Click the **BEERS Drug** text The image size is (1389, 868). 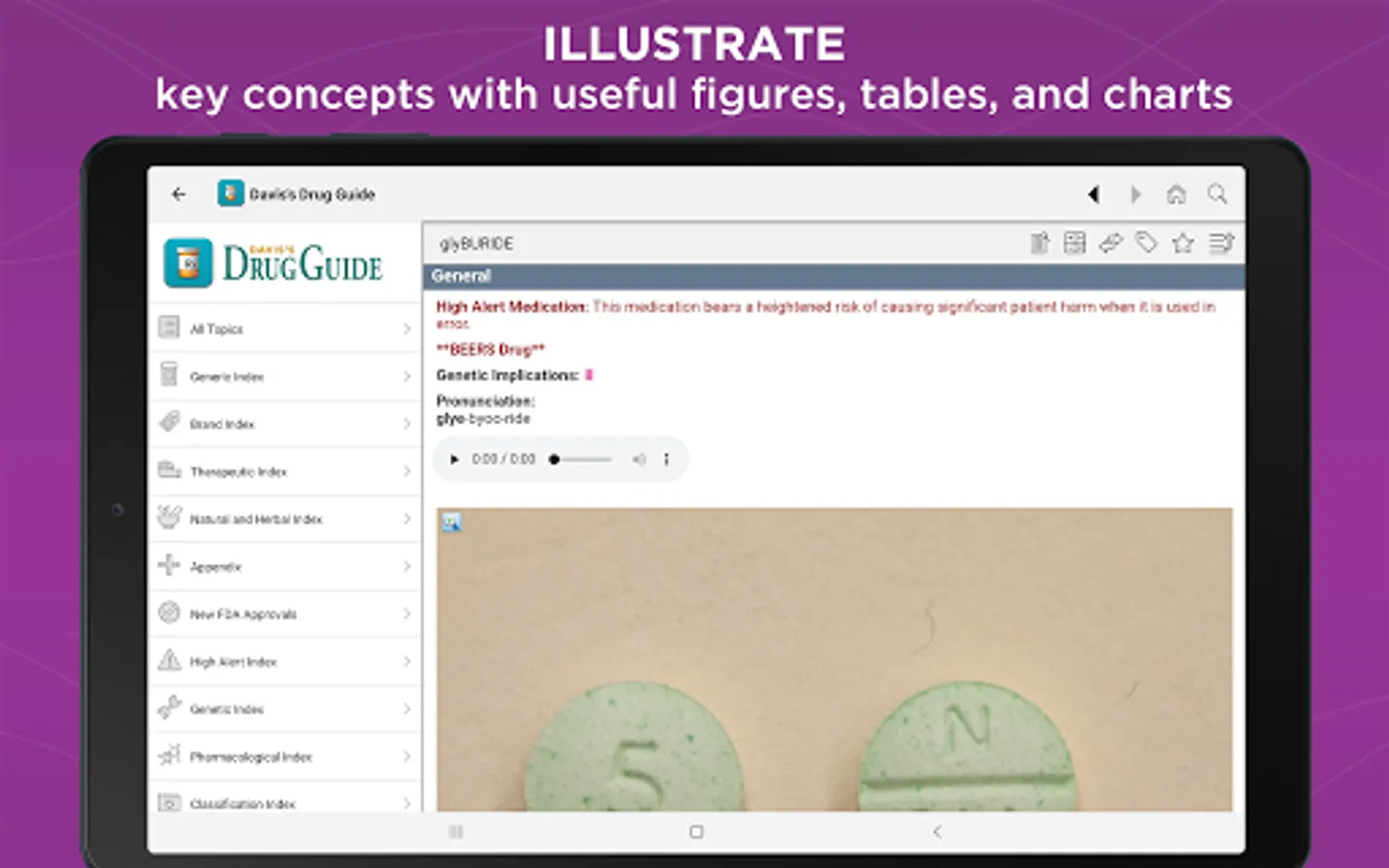click(x=491, y=349)
